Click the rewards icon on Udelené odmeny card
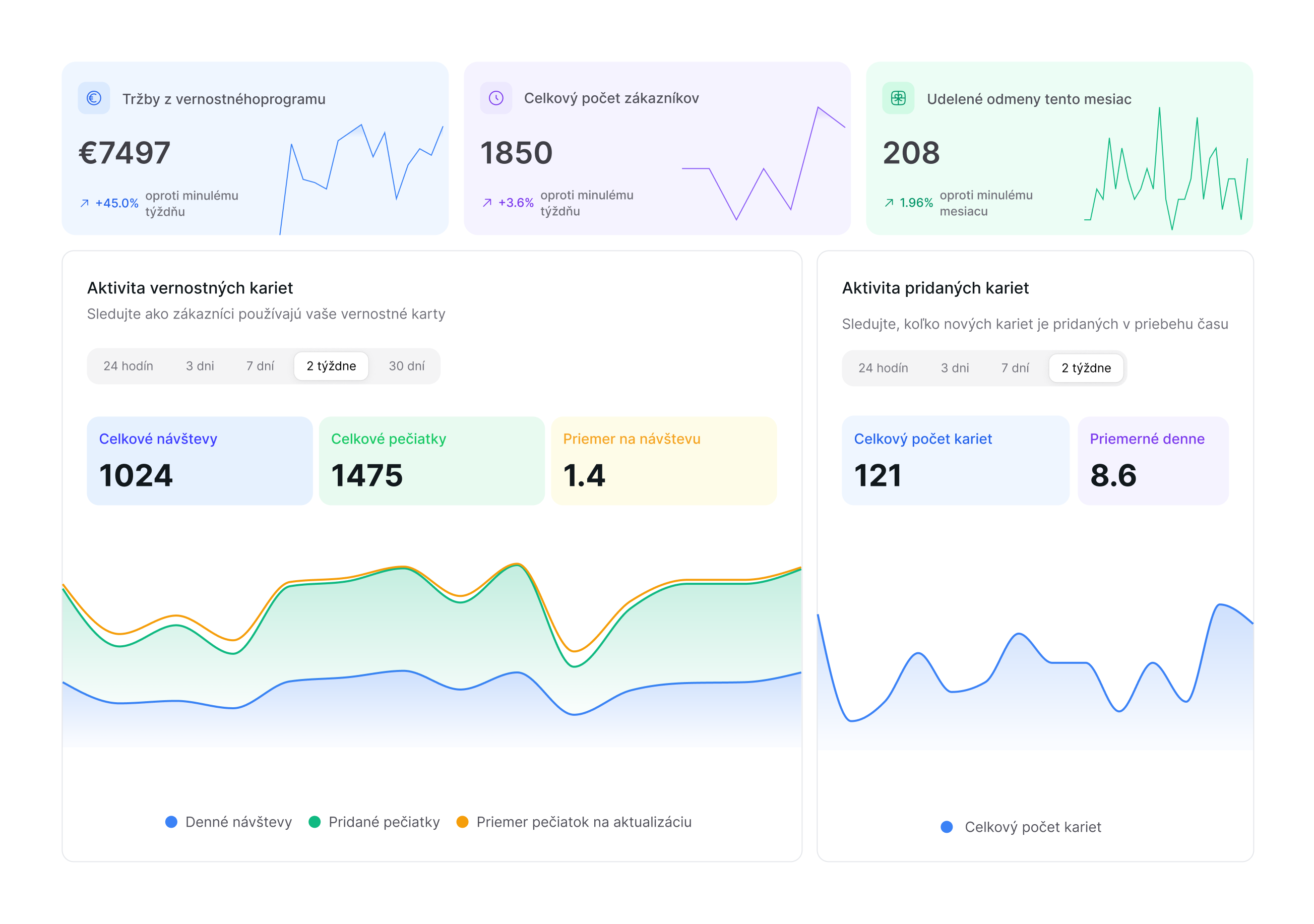The height and width of the screenshot is (924, 1314). tap(899, 98)
